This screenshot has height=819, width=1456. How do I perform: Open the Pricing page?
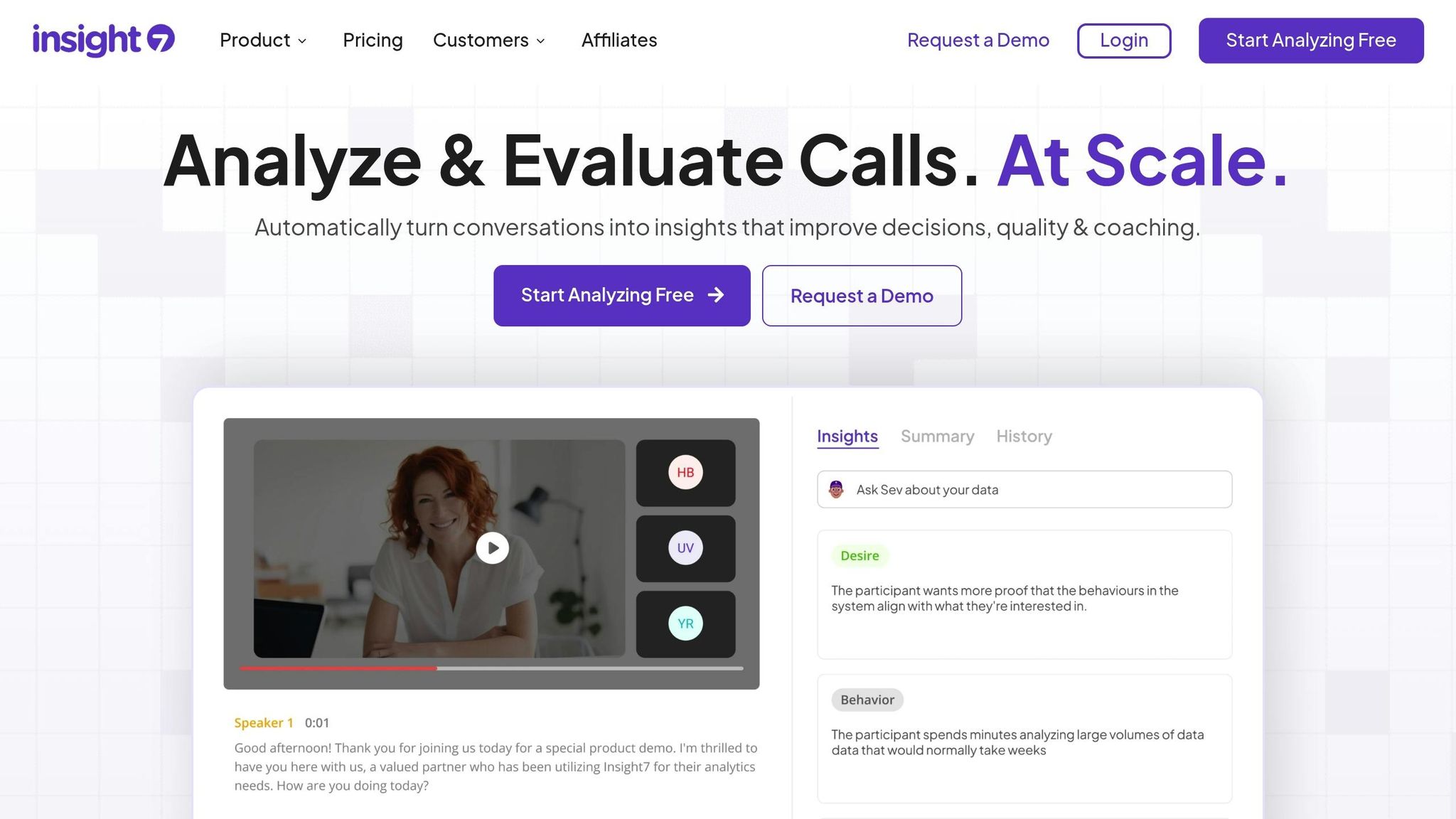point(373,41)
